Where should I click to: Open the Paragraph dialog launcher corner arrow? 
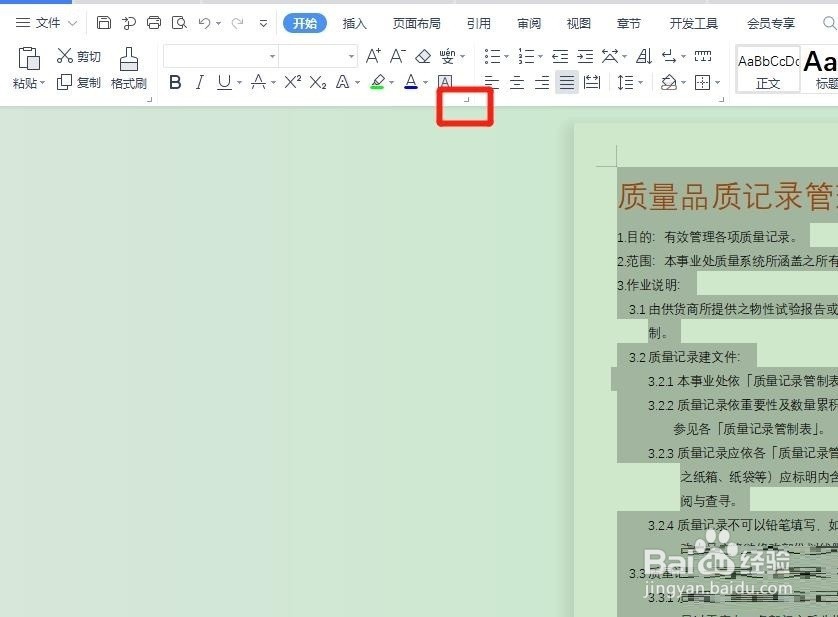tap(721, 99)
